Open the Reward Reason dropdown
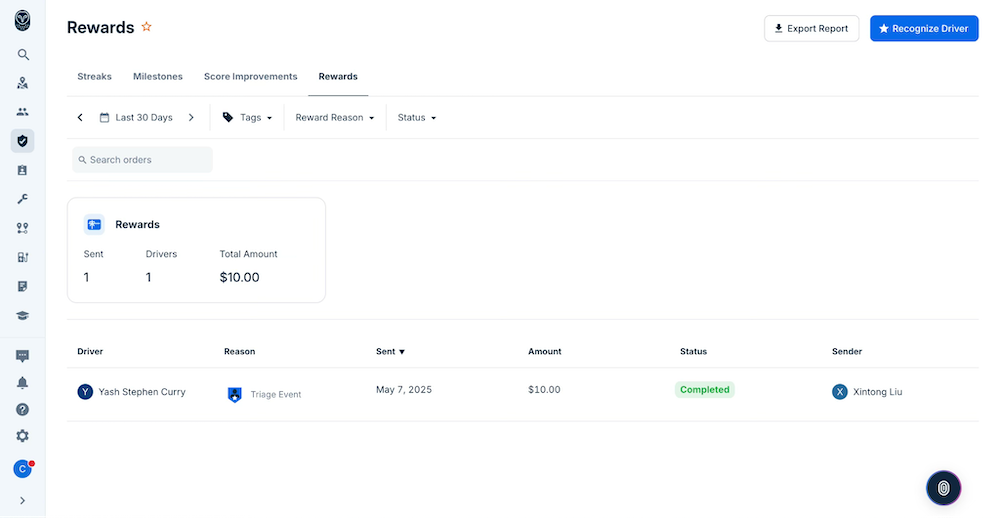The width and height of the screenshot is (1000, 518). pyautogui.click(x=335, y=117)
